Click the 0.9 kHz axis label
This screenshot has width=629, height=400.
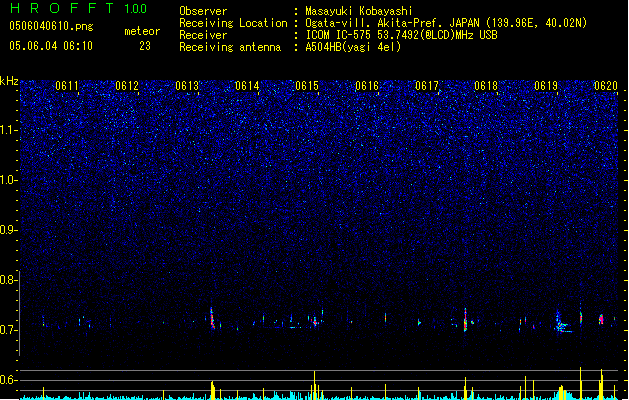point(9,230)
